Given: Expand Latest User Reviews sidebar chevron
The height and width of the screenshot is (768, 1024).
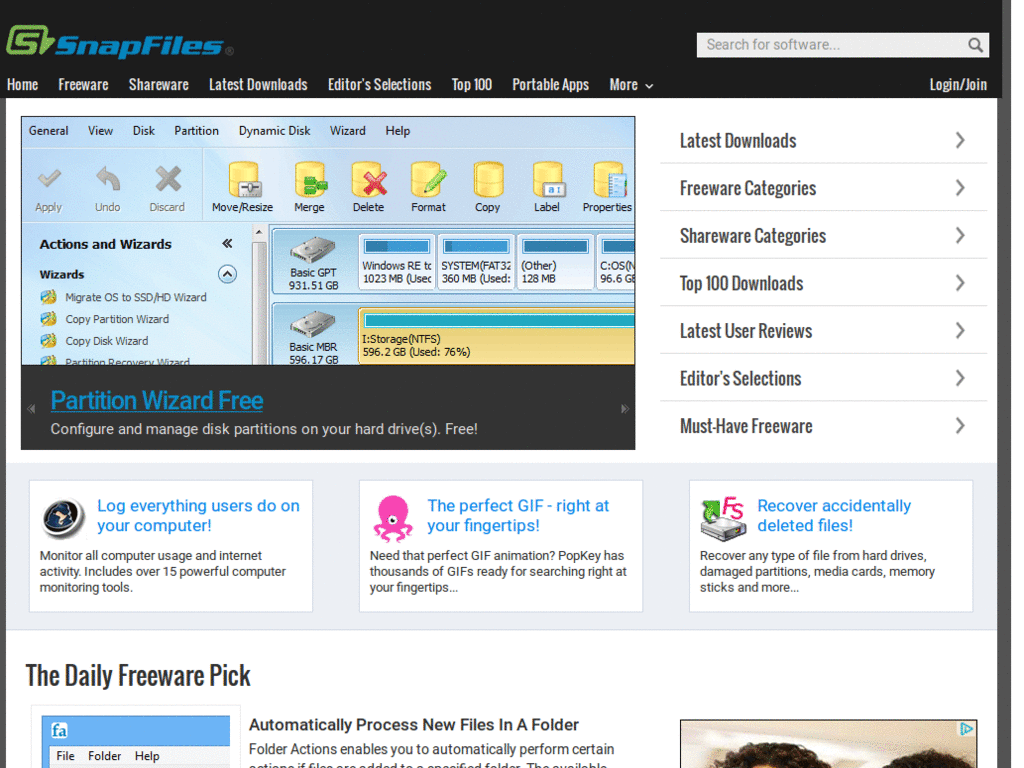Looking at the screenshot, I should (x=960, y=331).
